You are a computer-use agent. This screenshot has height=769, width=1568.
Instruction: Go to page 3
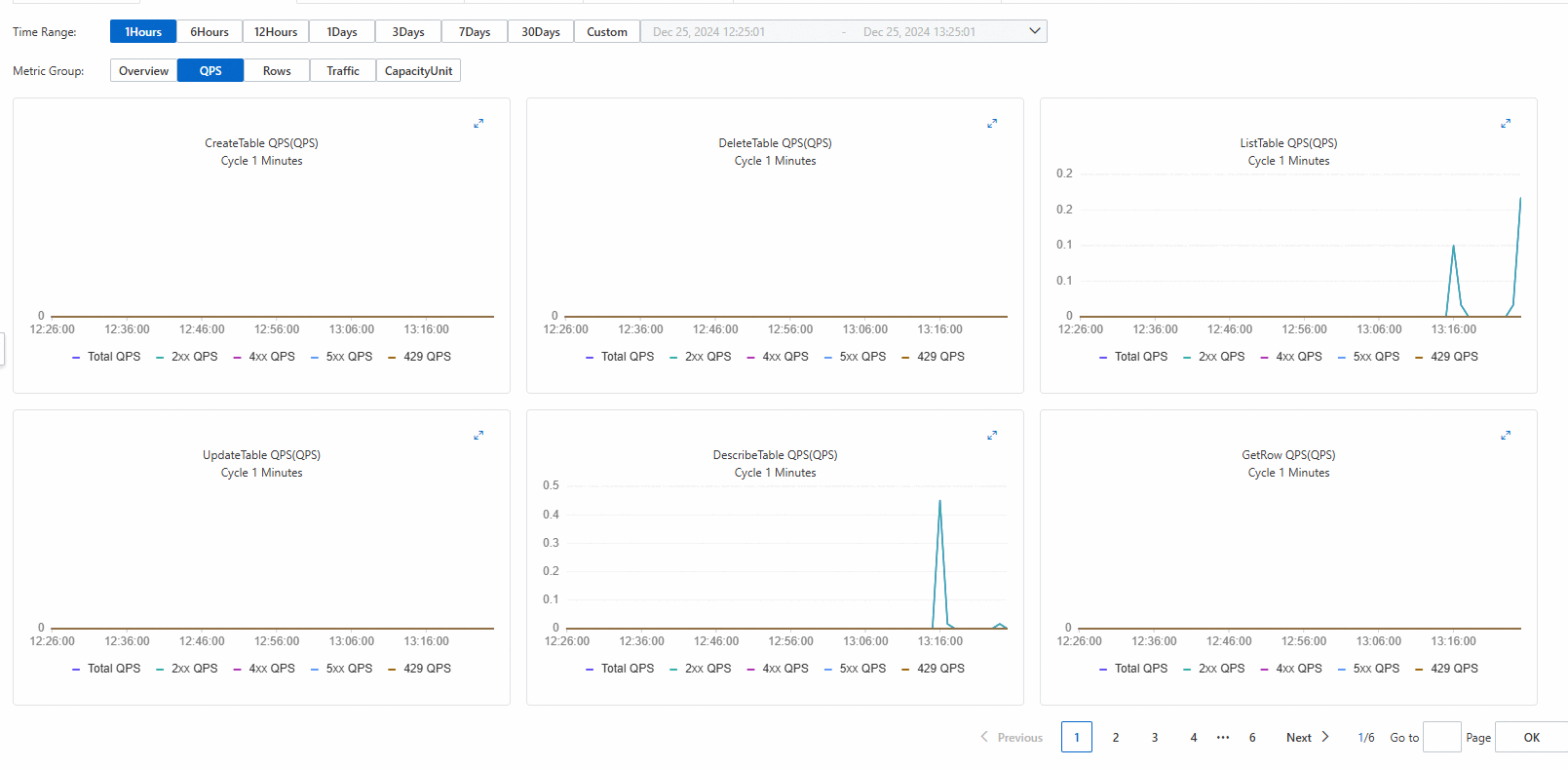(1155, 738)
